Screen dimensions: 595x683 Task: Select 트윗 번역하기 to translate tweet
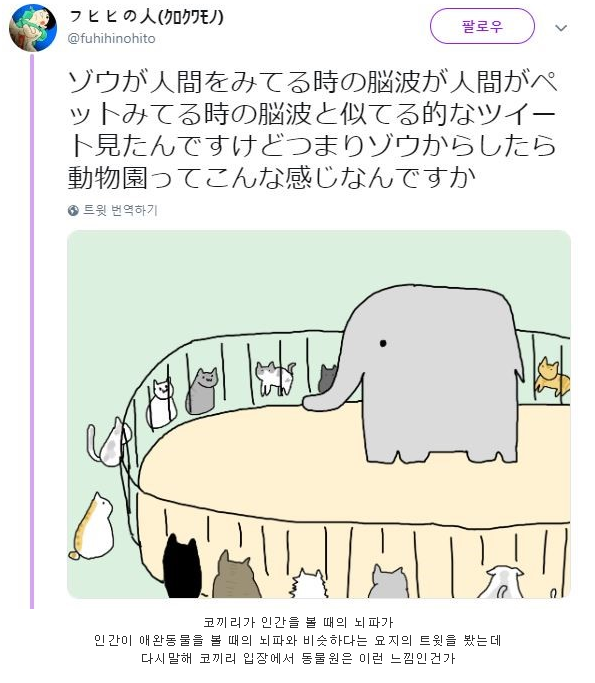pyautogui.click(x=120, y=210)
